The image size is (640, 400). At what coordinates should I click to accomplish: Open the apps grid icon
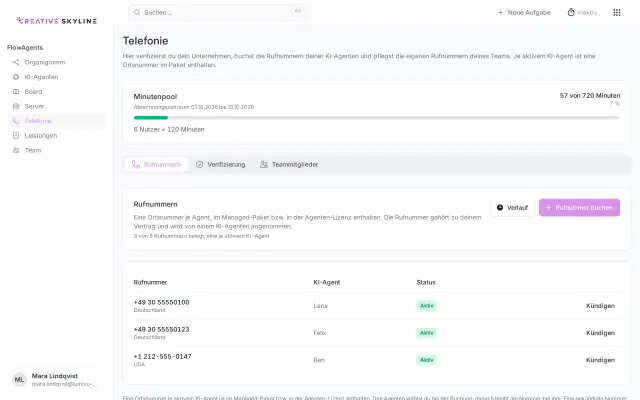point(617,13)
